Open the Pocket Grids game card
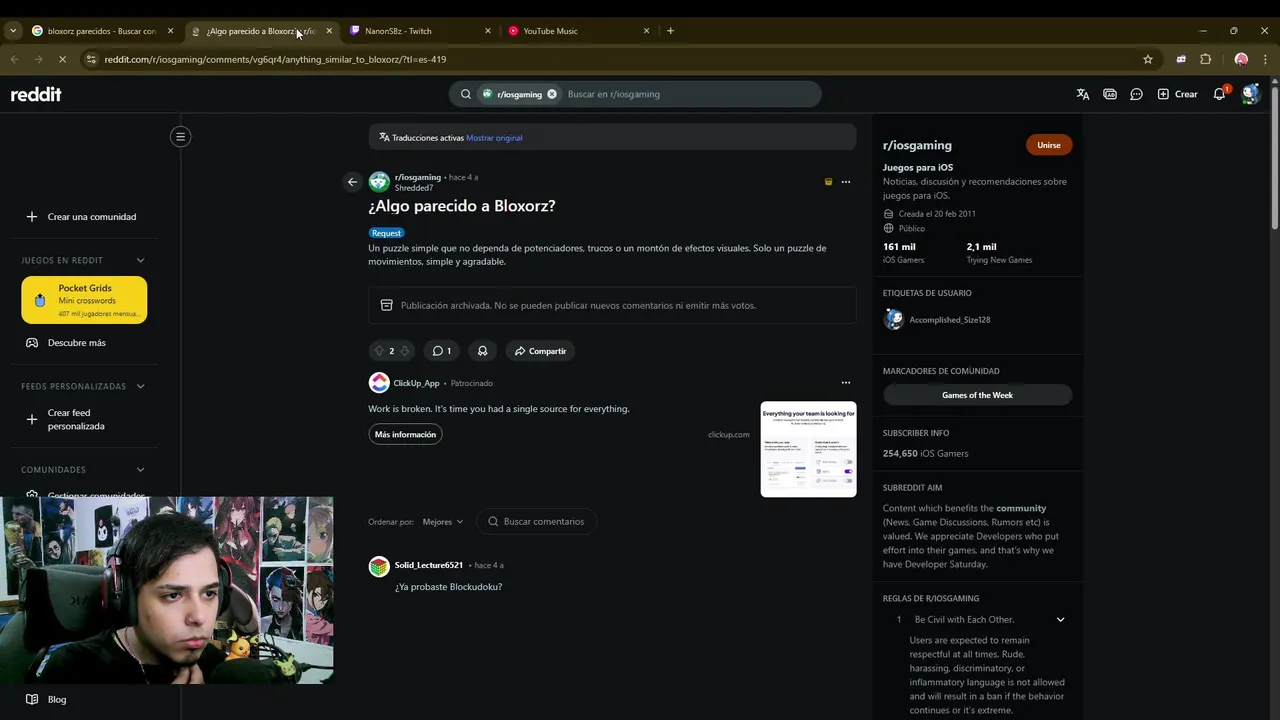The height and width of the screenshot is (720, 1280). click(x=84, y=300)
